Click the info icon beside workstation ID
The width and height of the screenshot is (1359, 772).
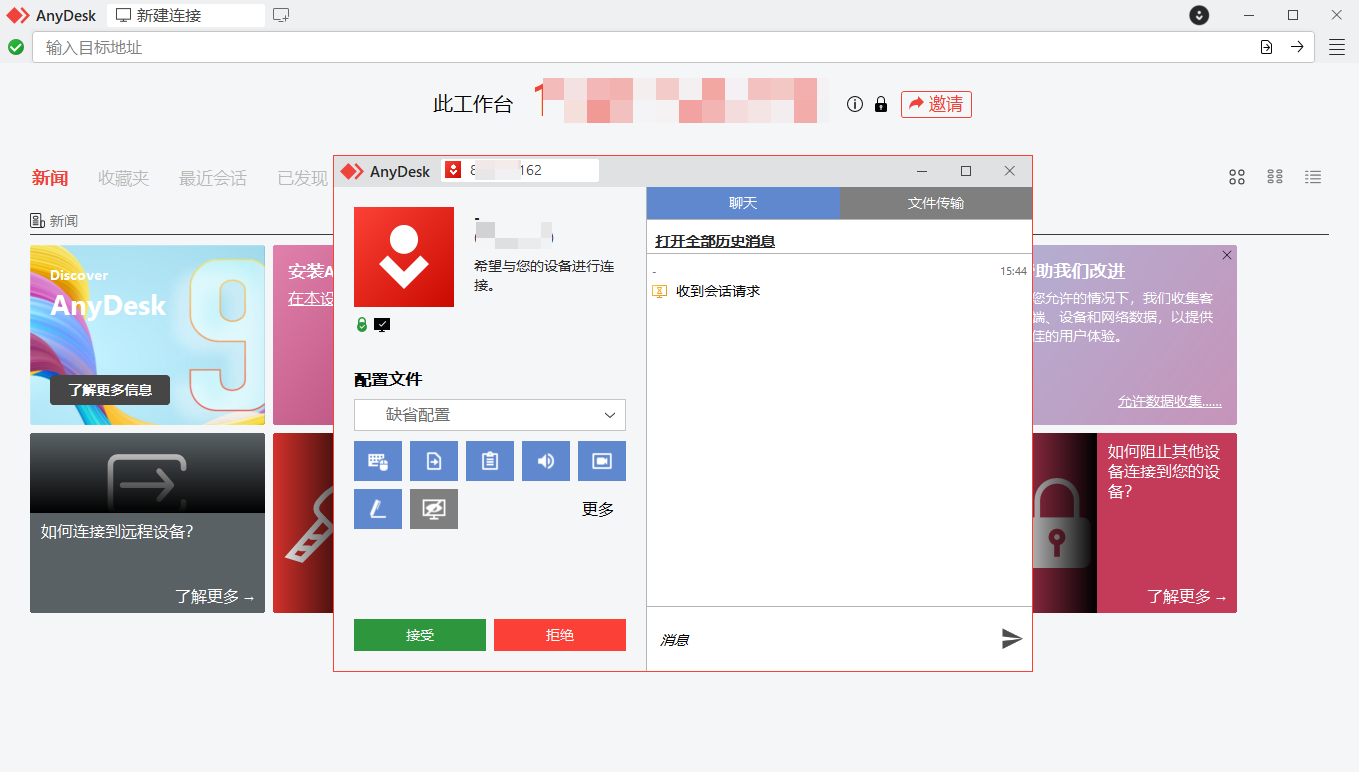pyautogui.click(x=854, y=104)
